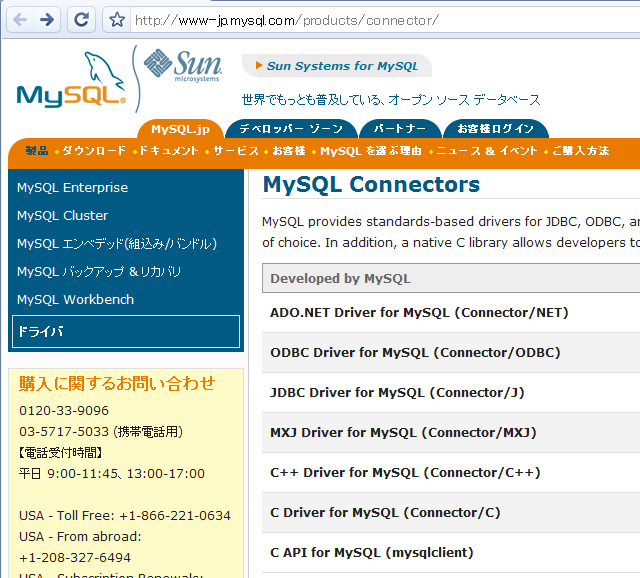Click the browser forward arrow button
This screenshot has height=578, width=640.
pos(47,19)
